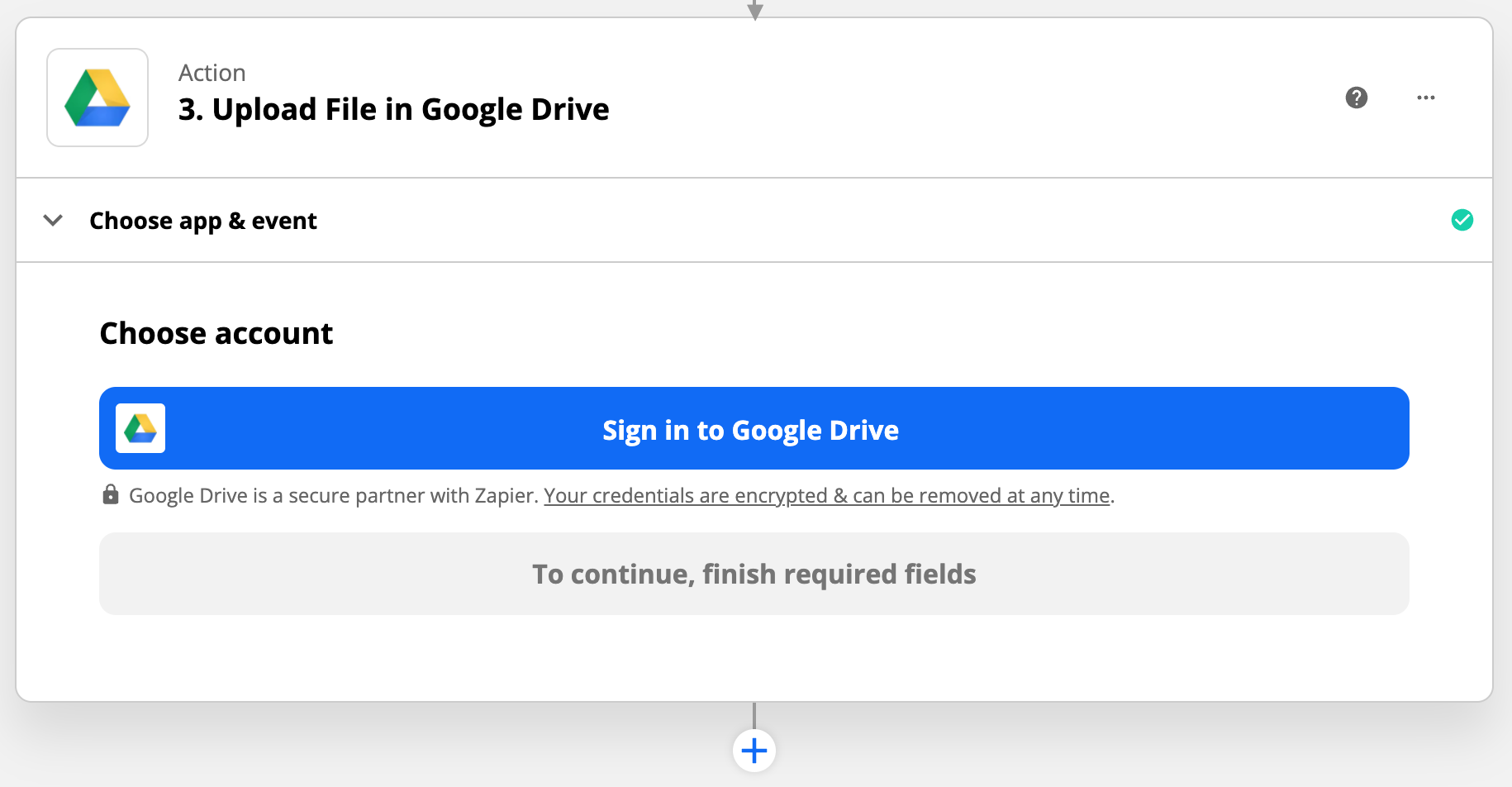1512x787 pixels.
Task: Click the Google Drive app logo
Action: point(97,97)
